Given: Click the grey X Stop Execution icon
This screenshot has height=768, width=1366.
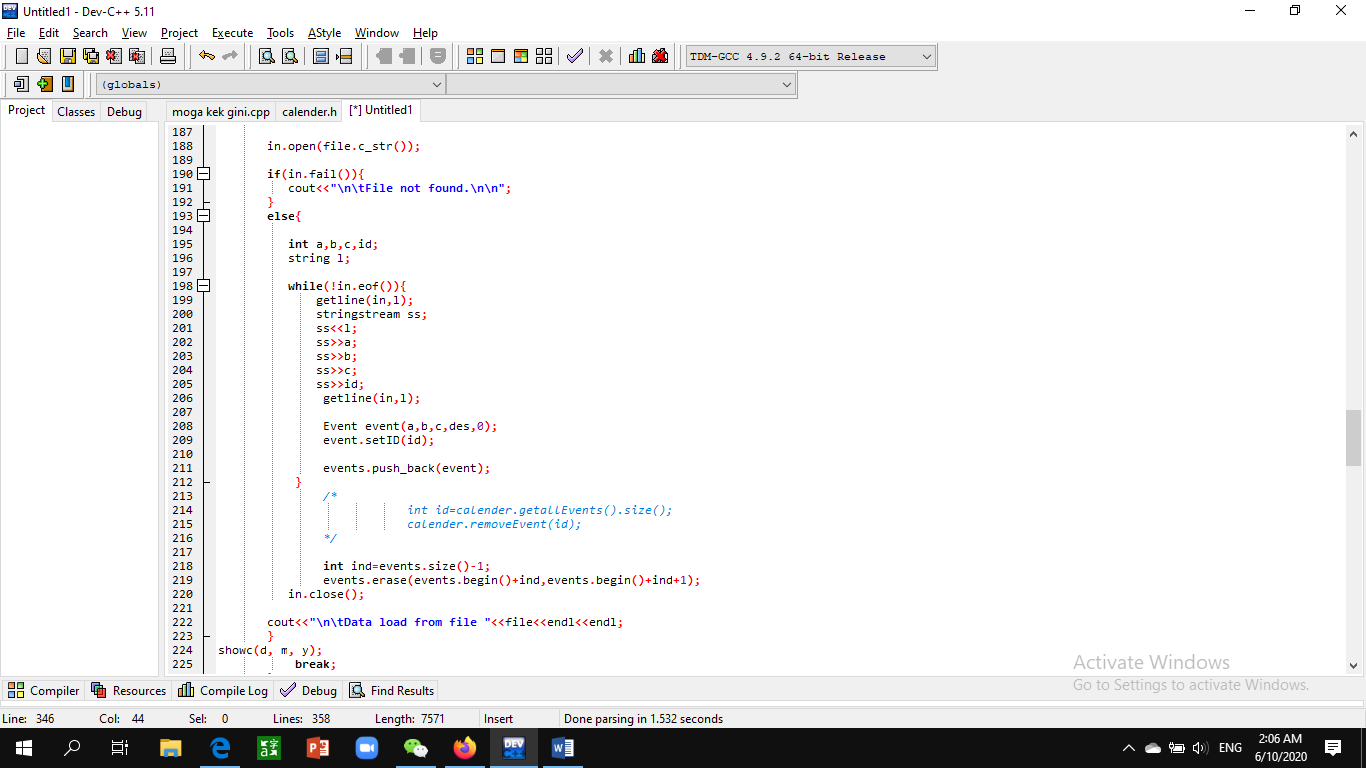Looking at the screenshot, I should (605, 56).
